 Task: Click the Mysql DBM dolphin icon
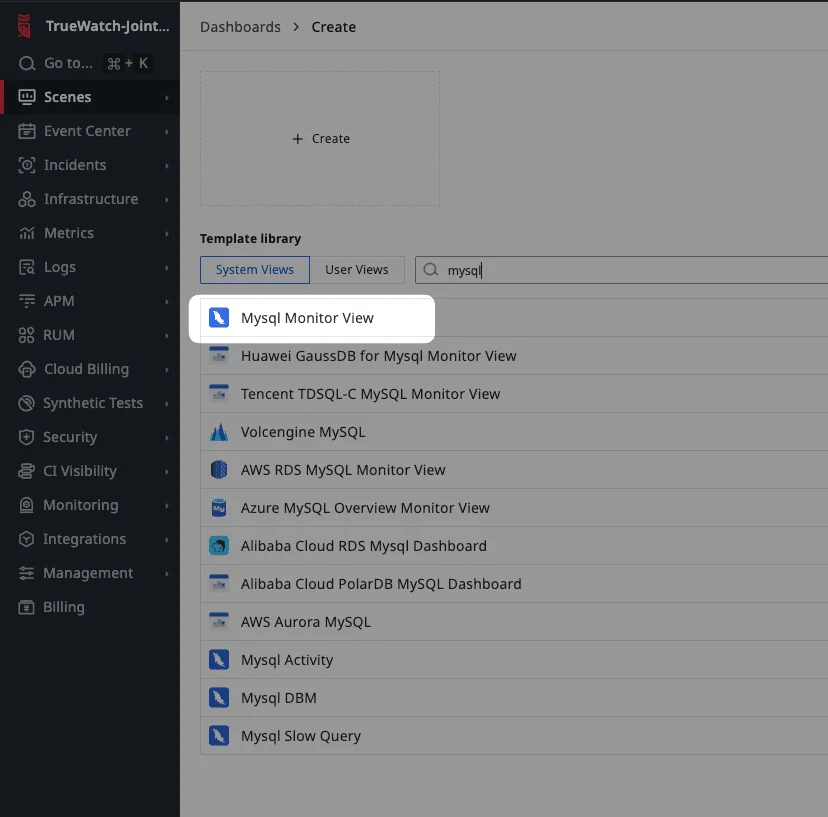219,698
